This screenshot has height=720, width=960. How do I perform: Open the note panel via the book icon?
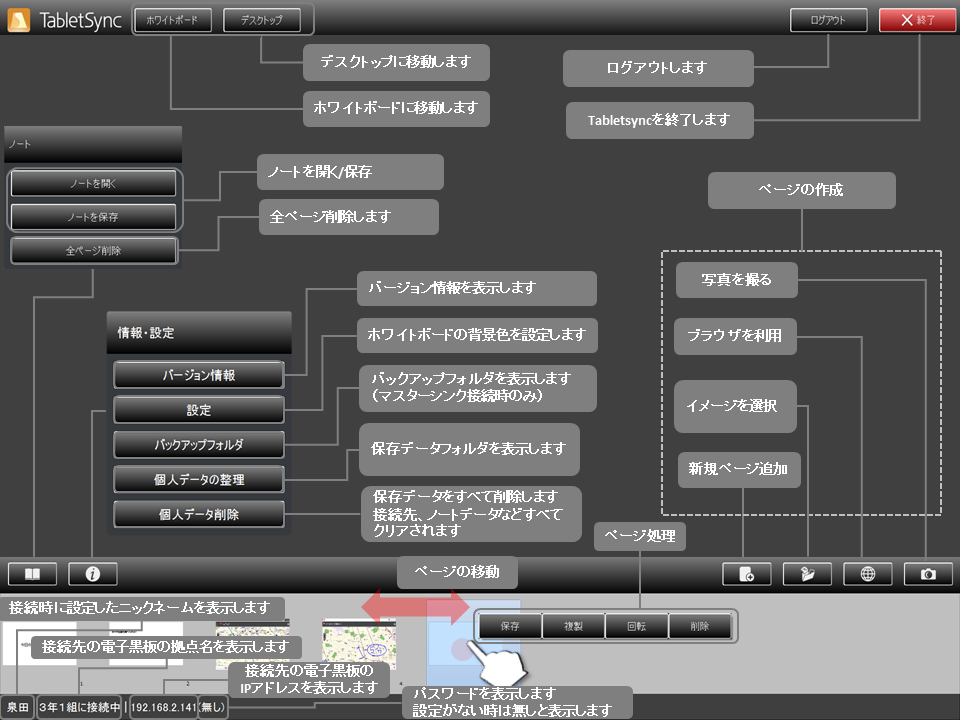[x=32, y=573]
